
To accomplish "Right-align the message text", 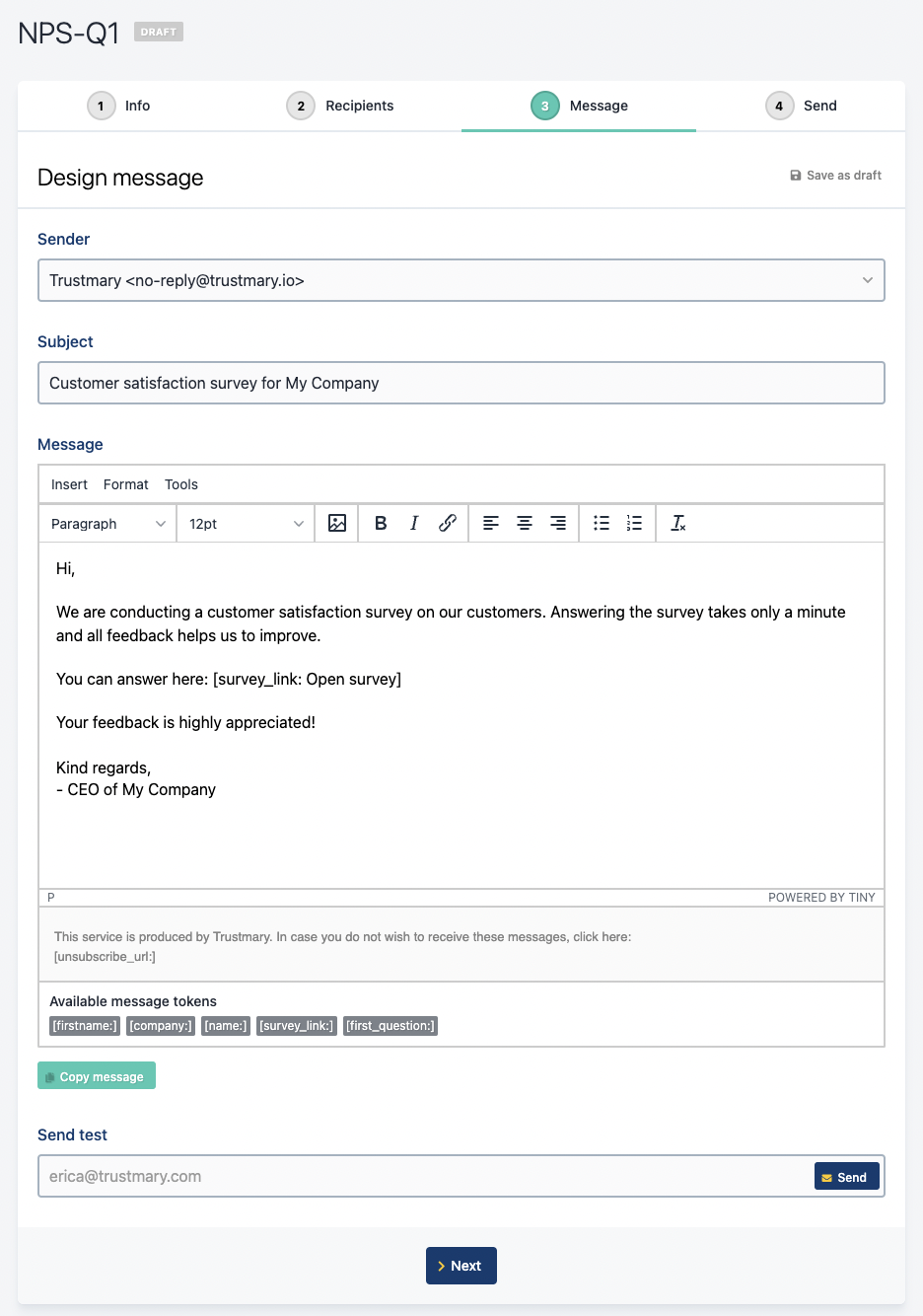I will pos(558,523).
